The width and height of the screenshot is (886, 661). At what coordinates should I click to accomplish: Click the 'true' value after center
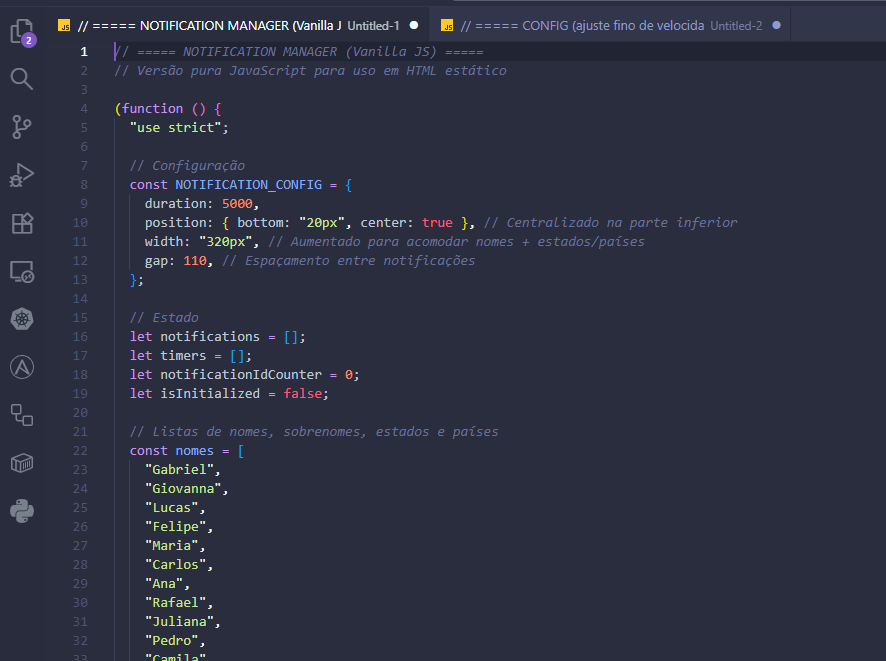(x=437, y=223)
